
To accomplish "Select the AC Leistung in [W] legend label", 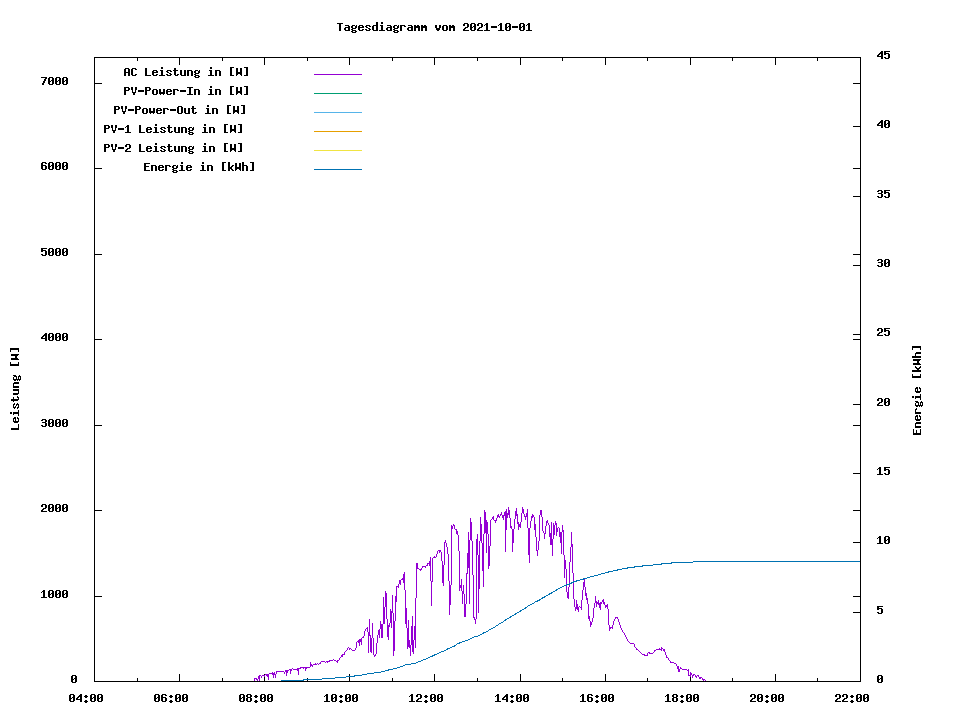I will pos(186,72).
